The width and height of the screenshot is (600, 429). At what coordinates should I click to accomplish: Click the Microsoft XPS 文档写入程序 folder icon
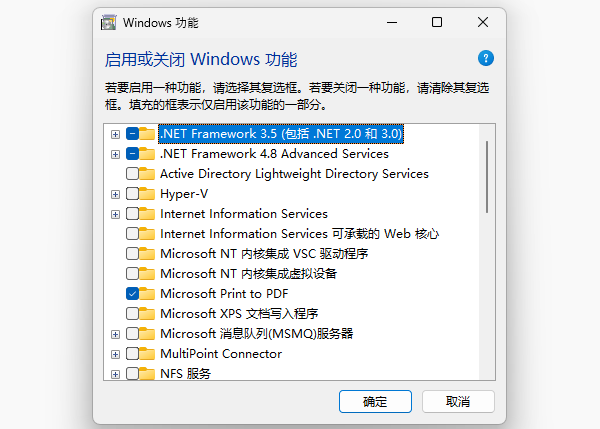tap(148, 314)
